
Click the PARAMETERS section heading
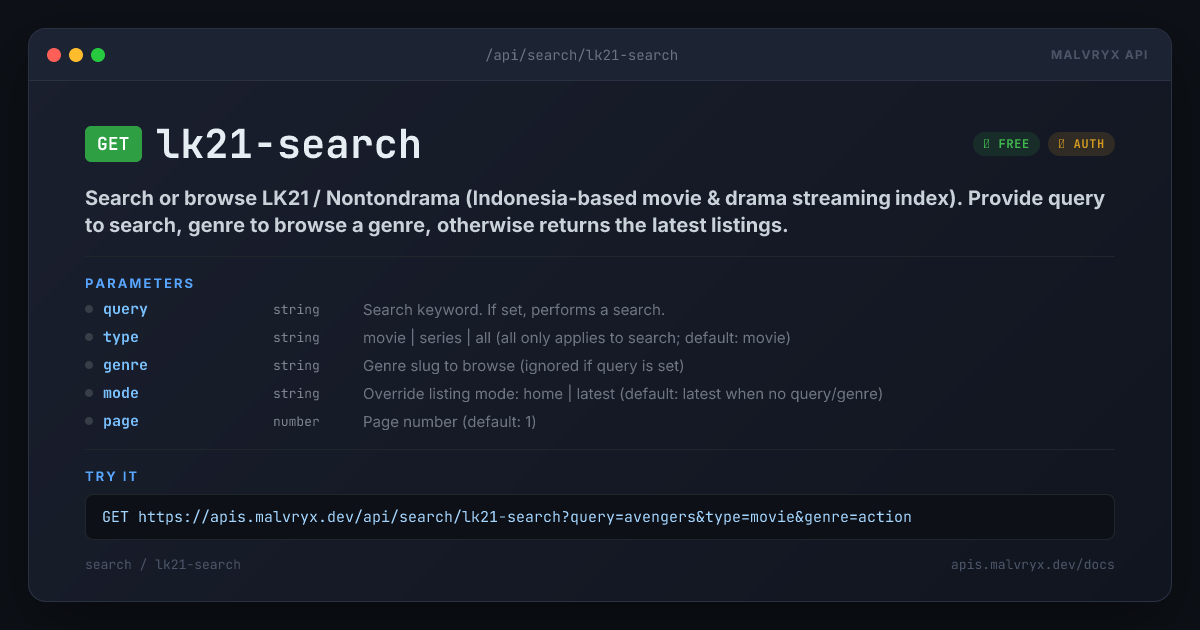pyautogui.click(x=140, y=284)
